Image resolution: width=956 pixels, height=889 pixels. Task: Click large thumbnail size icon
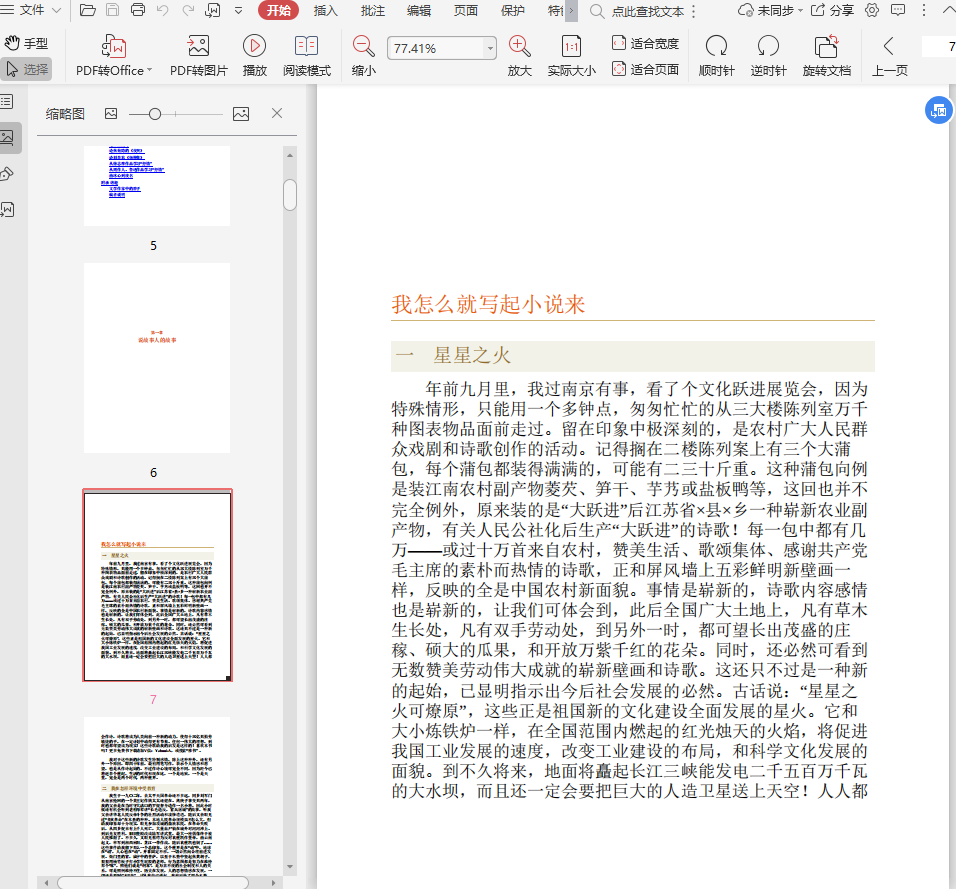coord(241,113)
